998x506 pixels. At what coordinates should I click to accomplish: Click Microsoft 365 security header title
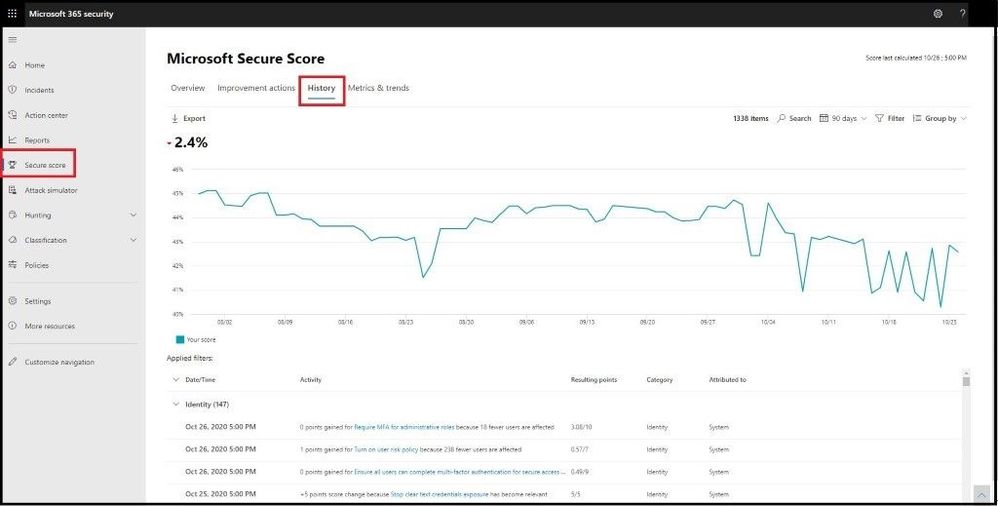point(71,13)
